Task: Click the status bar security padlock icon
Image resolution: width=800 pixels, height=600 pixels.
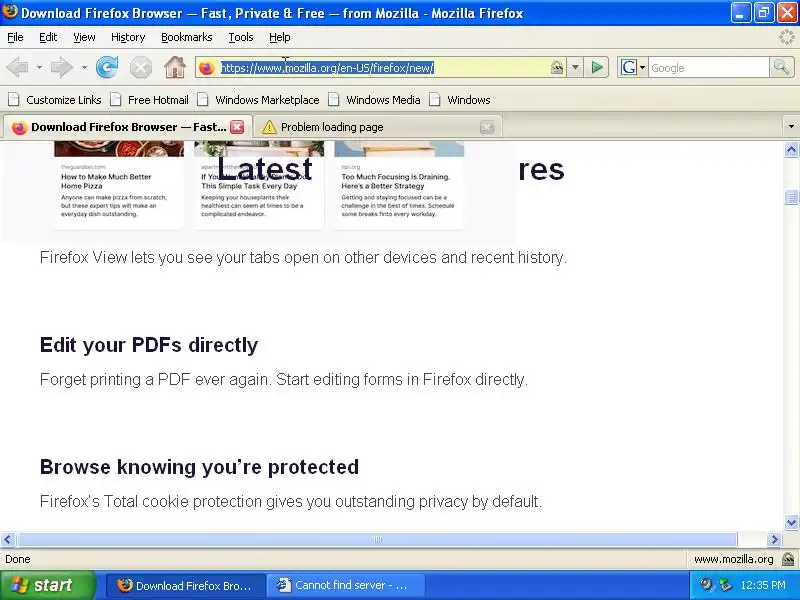Action: 788,559
